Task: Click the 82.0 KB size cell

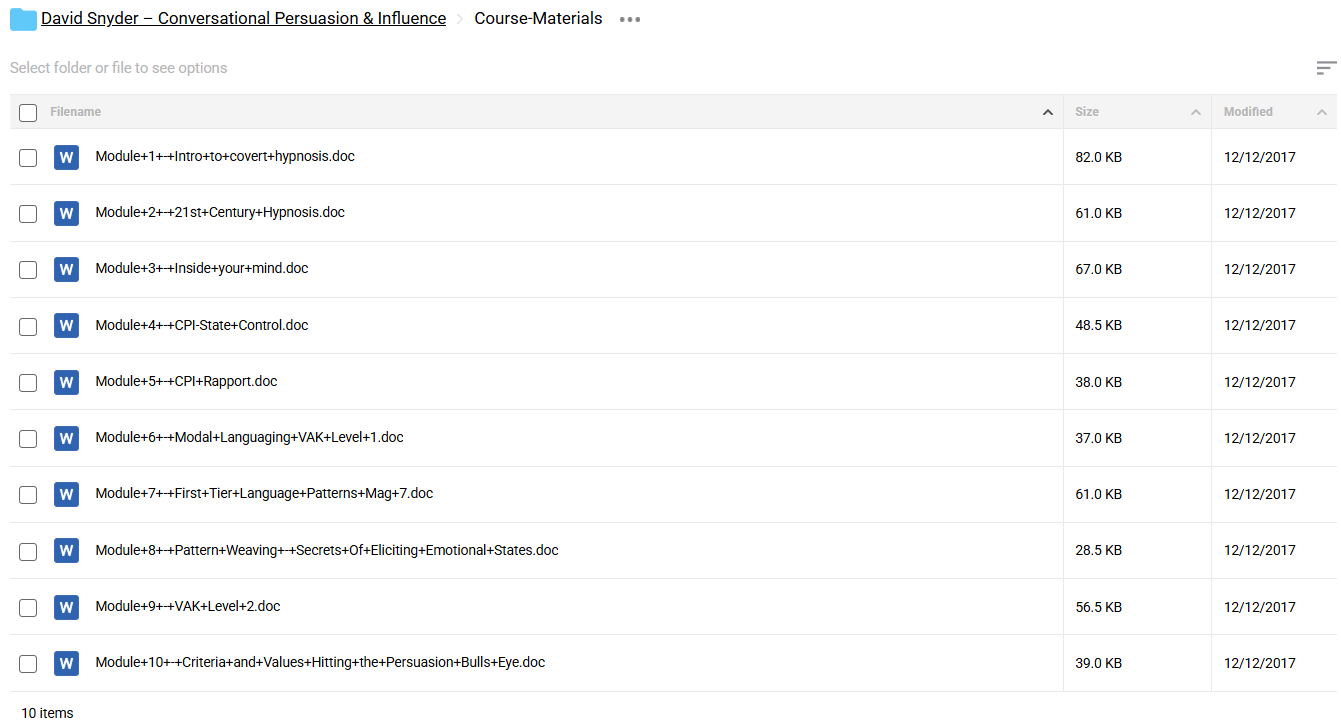Action: (1098, 157)
